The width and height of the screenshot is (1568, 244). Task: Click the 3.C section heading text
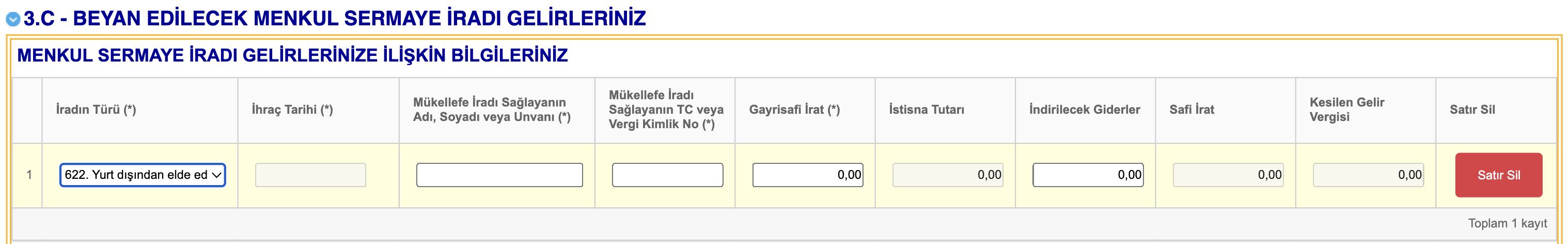point(335,18)
